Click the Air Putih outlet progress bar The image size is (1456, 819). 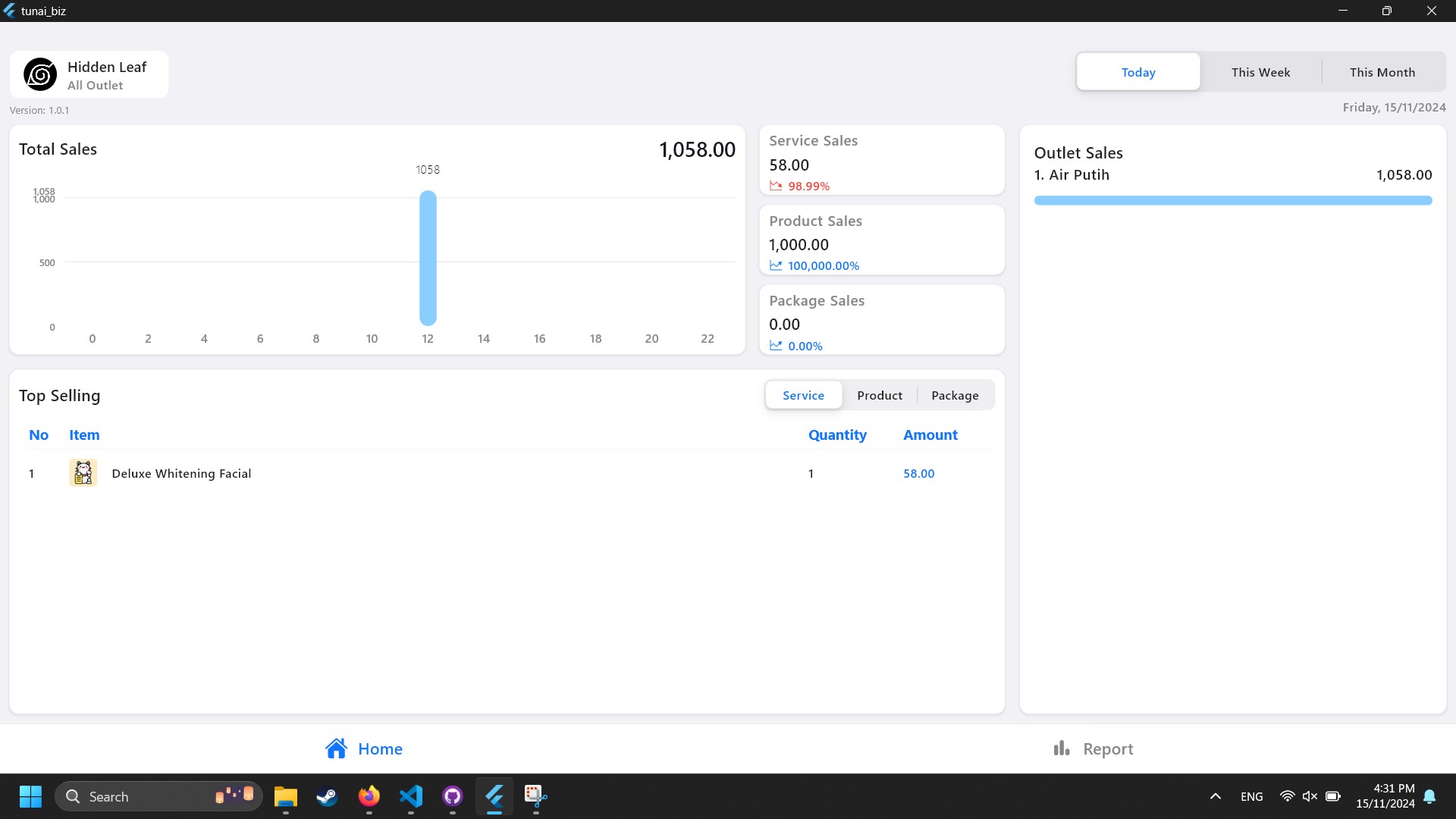(x=1232, y=200)
